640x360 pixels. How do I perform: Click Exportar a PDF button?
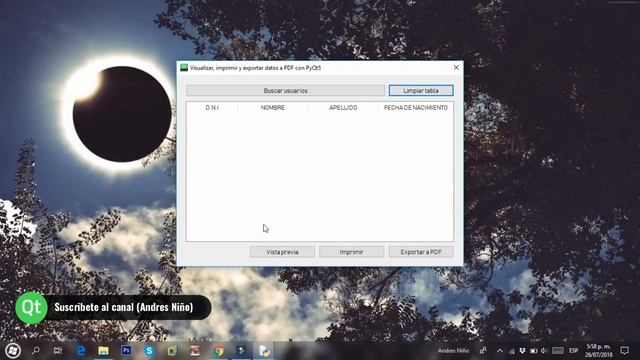coord(421,252)
